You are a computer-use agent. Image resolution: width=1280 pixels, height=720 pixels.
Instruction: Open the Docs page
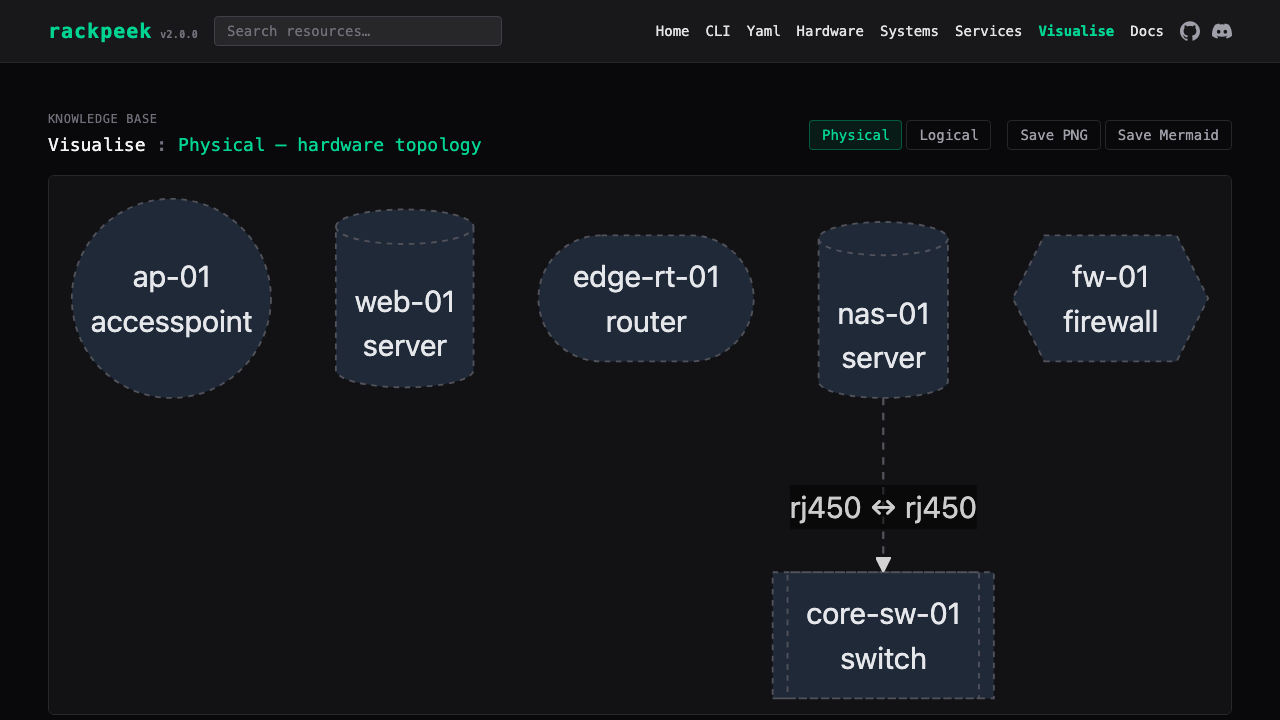pos(1147,31)
